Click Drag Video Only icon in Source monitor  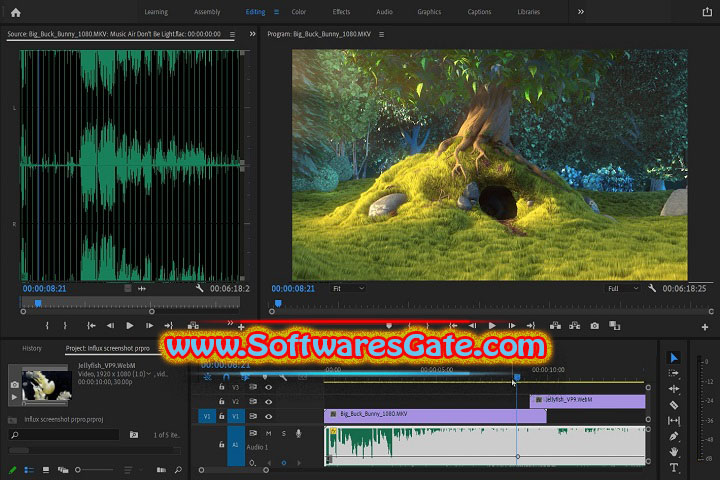click(x=128, y=288)
